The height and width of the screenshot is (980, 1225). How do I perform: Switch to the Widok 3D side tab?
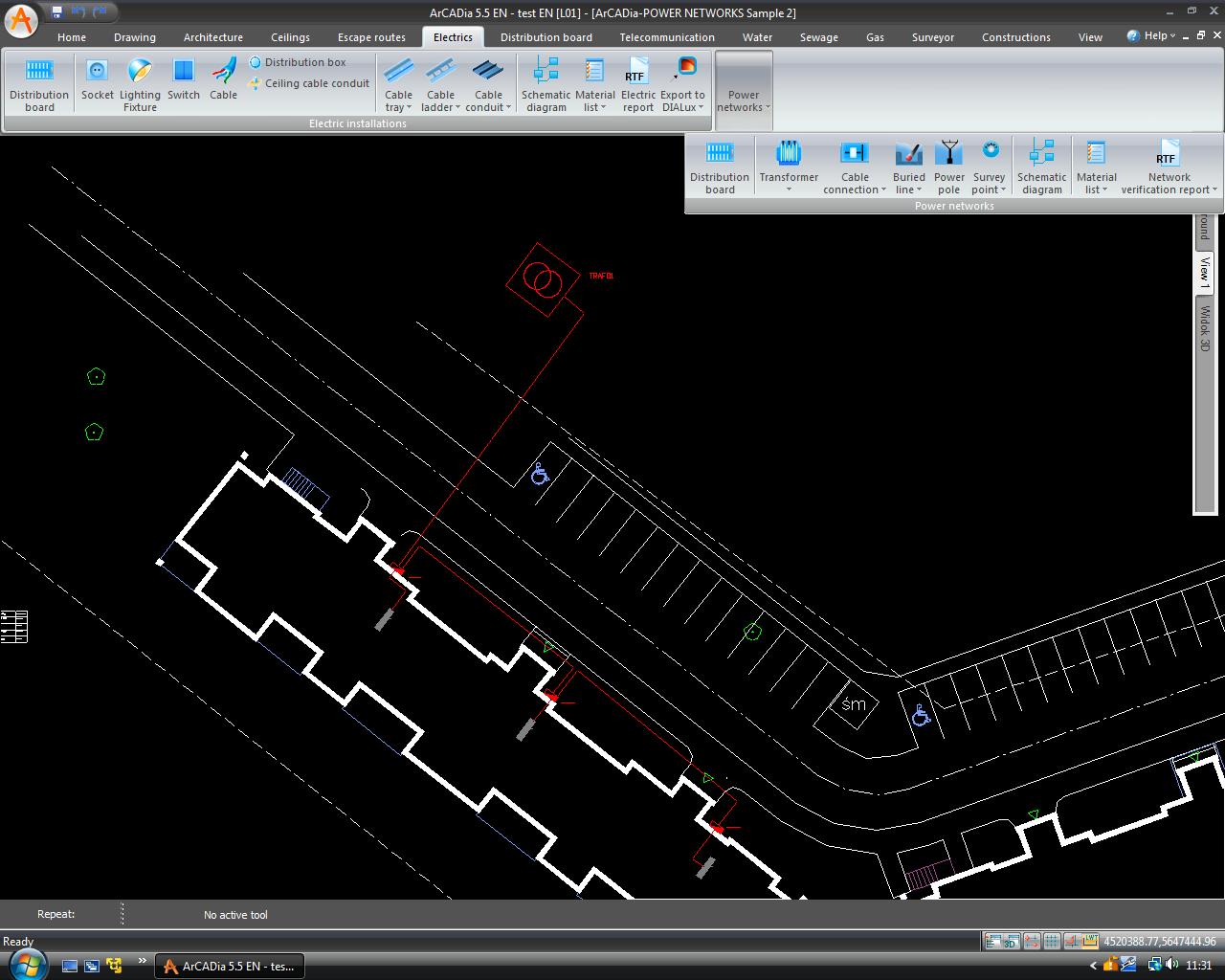[1205, 328]
